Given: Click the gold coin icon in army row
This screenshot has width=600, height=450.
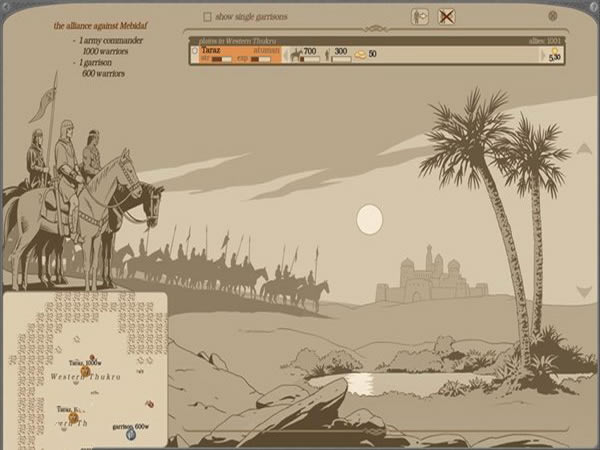Looking at the screenshot, I should (555, 52).
